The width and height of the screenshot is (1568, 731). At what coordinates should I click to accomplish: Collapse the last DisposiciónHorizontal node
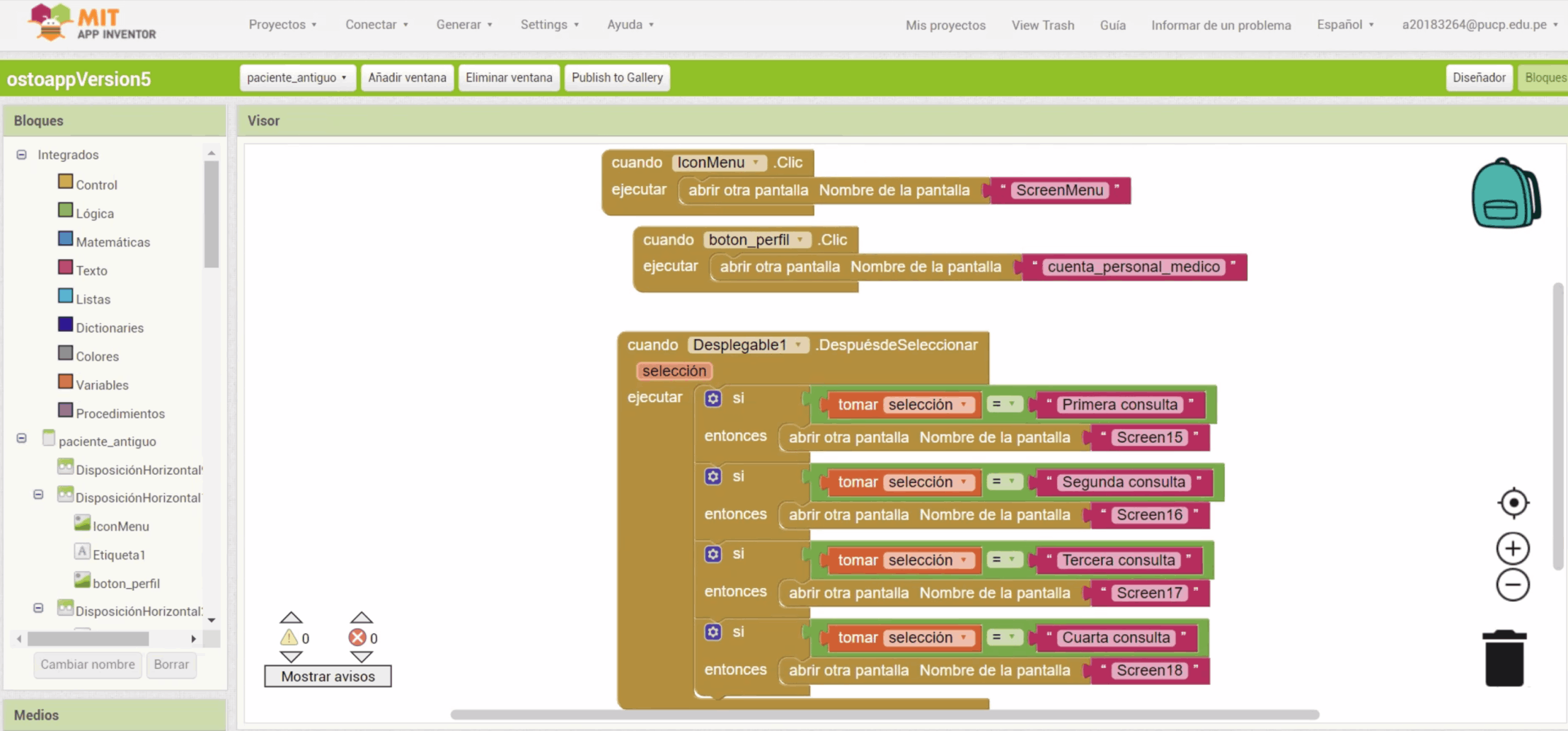point(39,608)
